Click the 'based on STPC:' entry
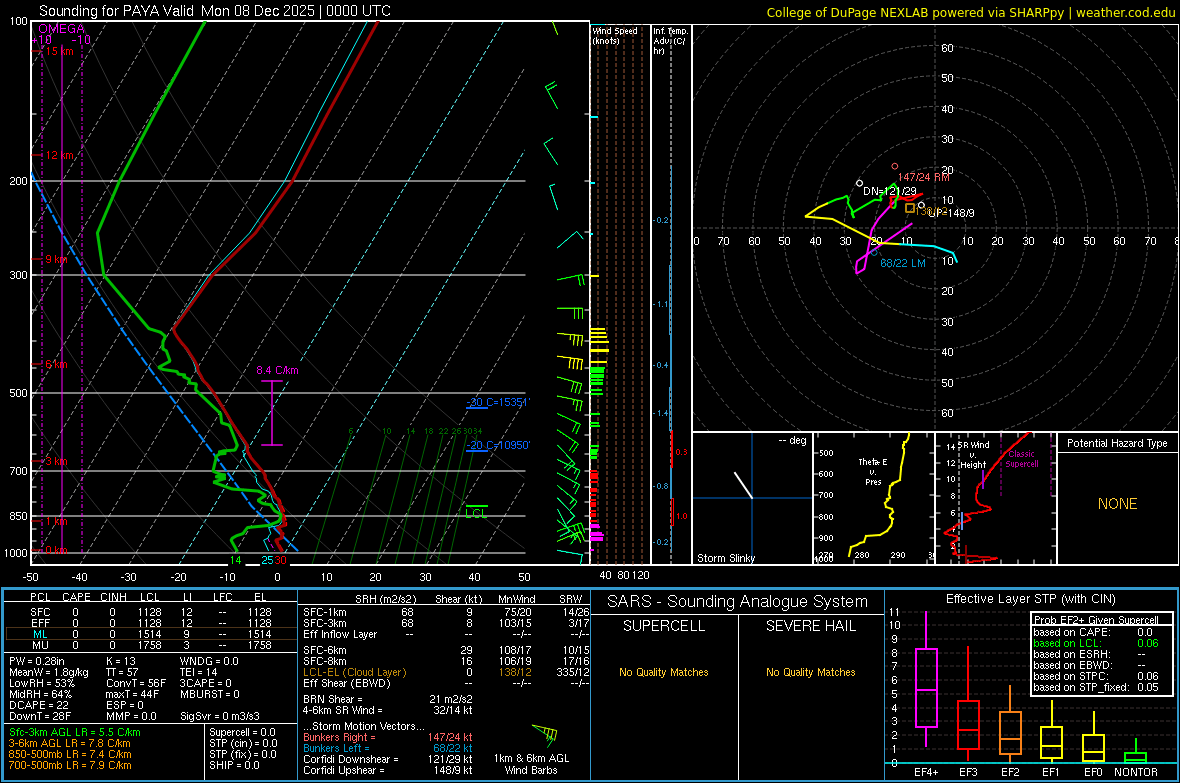This screenshot has height=783, width=1180. coord(1096,676)
